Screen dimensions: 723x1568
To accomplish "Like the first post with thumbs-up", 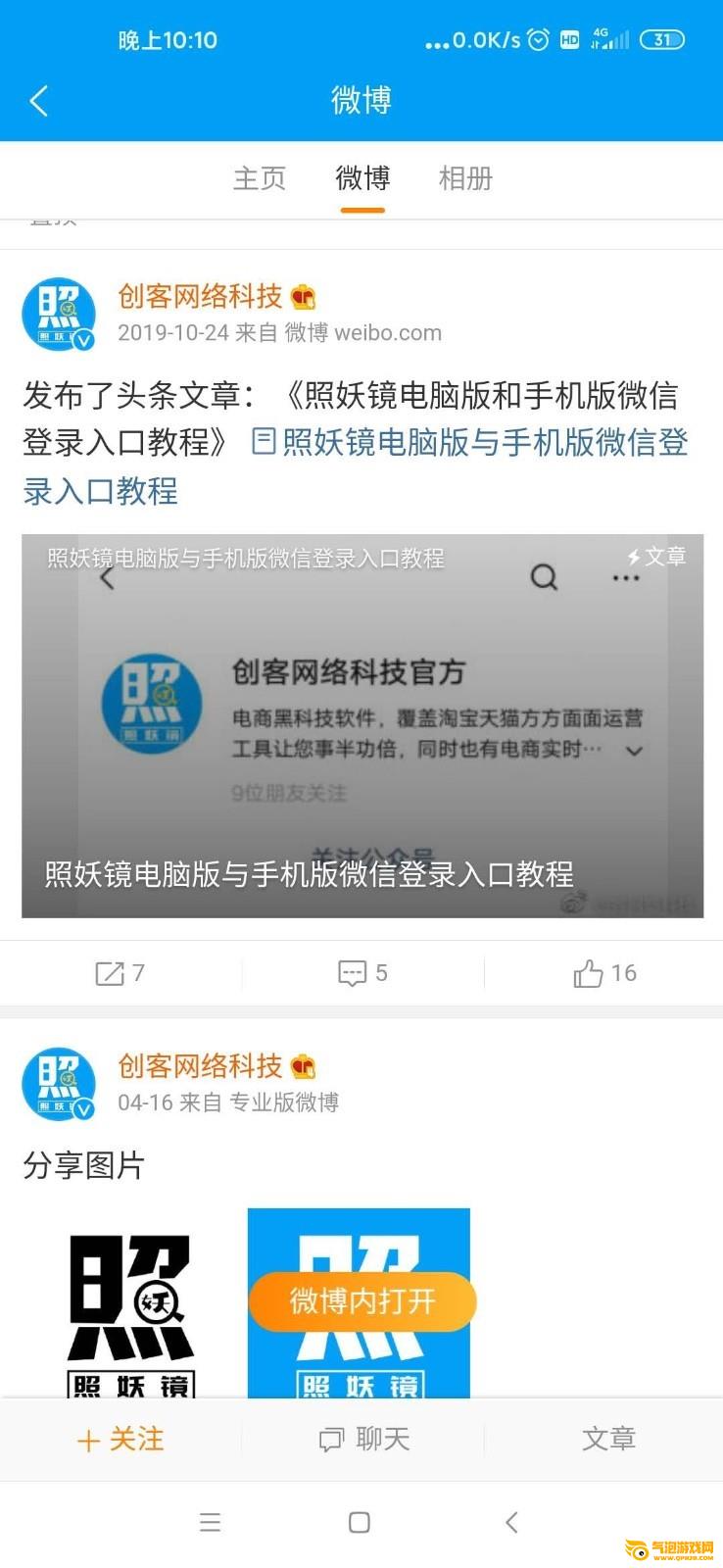I will pyautogui.click(x=588, y=973).
